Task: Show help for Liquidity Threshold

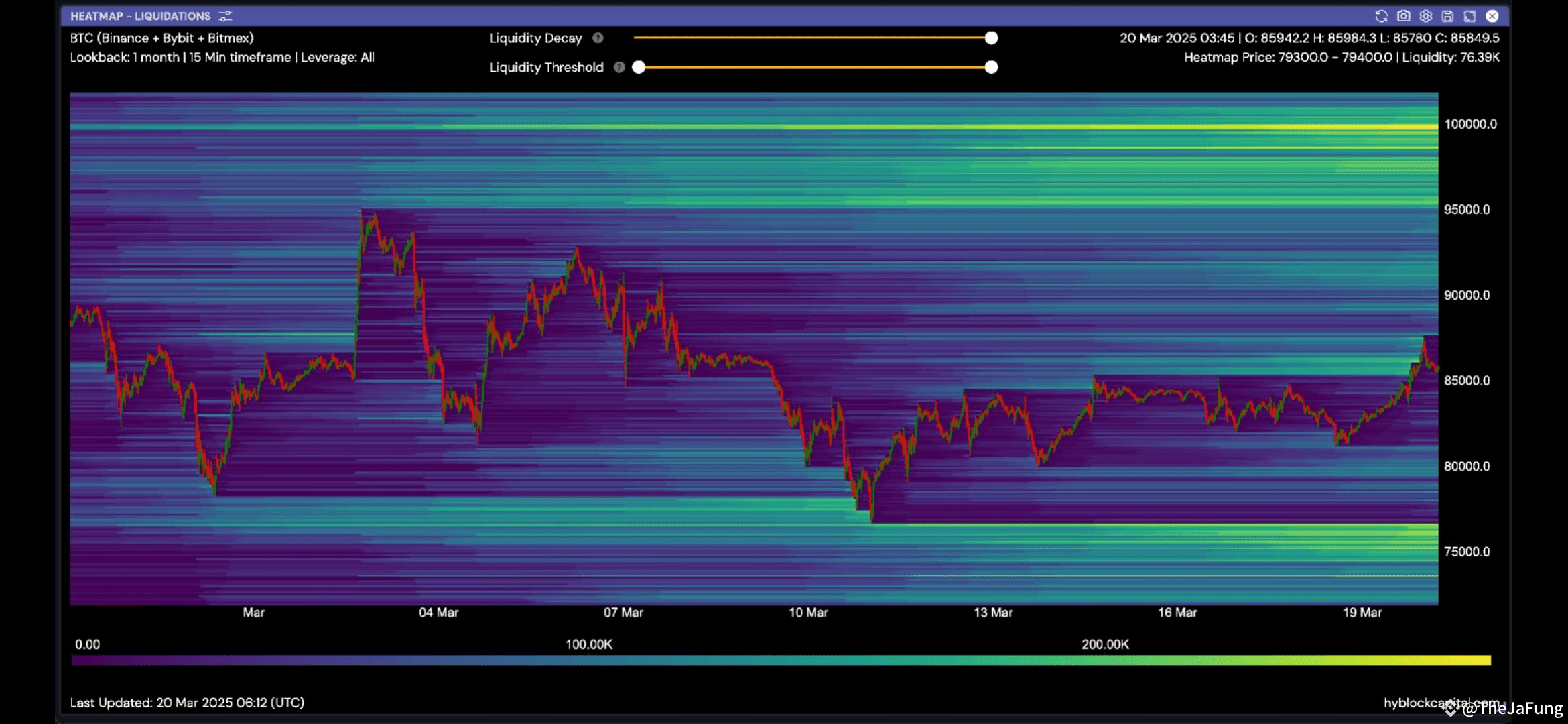Action: tap(619, 67)
